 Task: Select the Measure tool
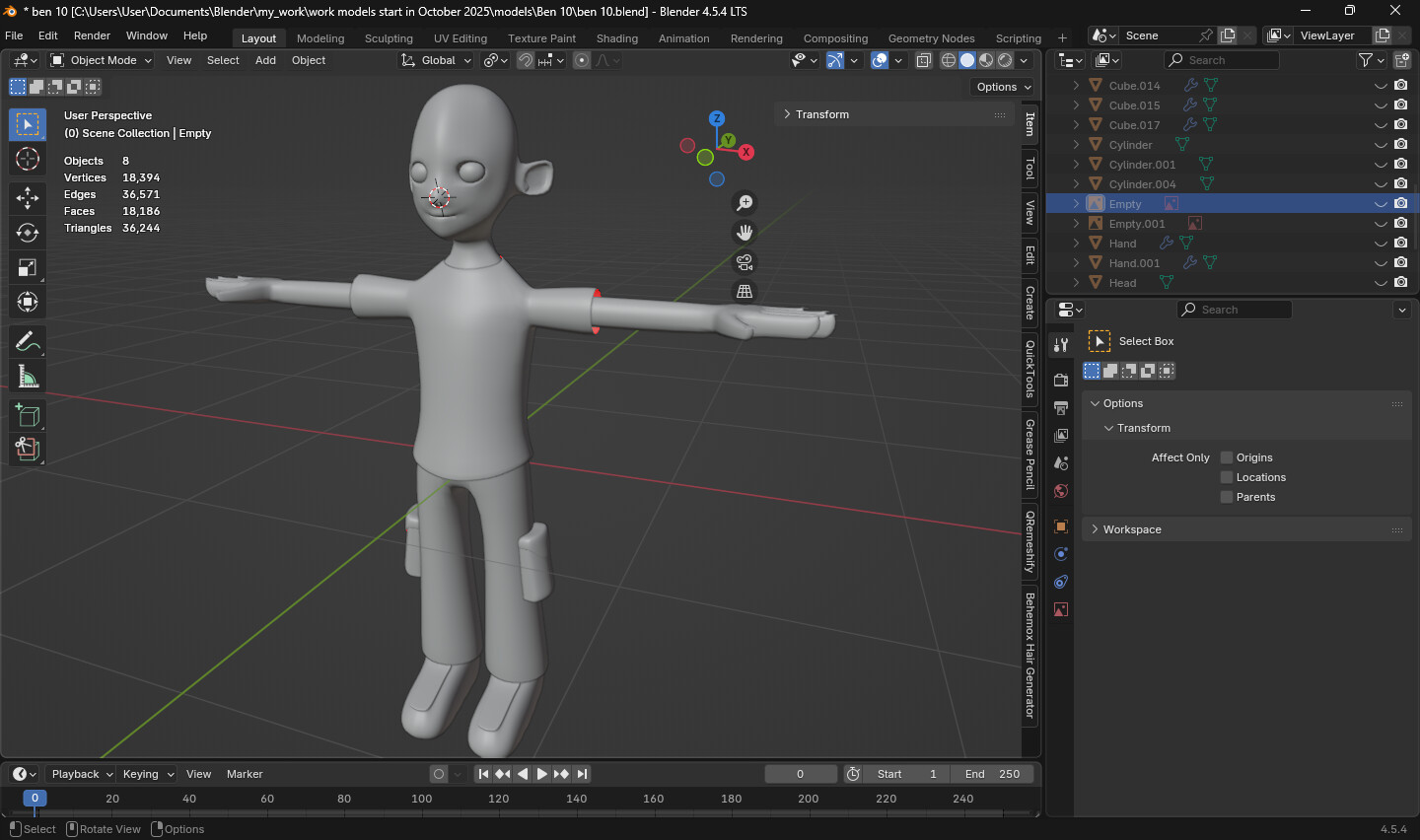(x=28, y=376)
